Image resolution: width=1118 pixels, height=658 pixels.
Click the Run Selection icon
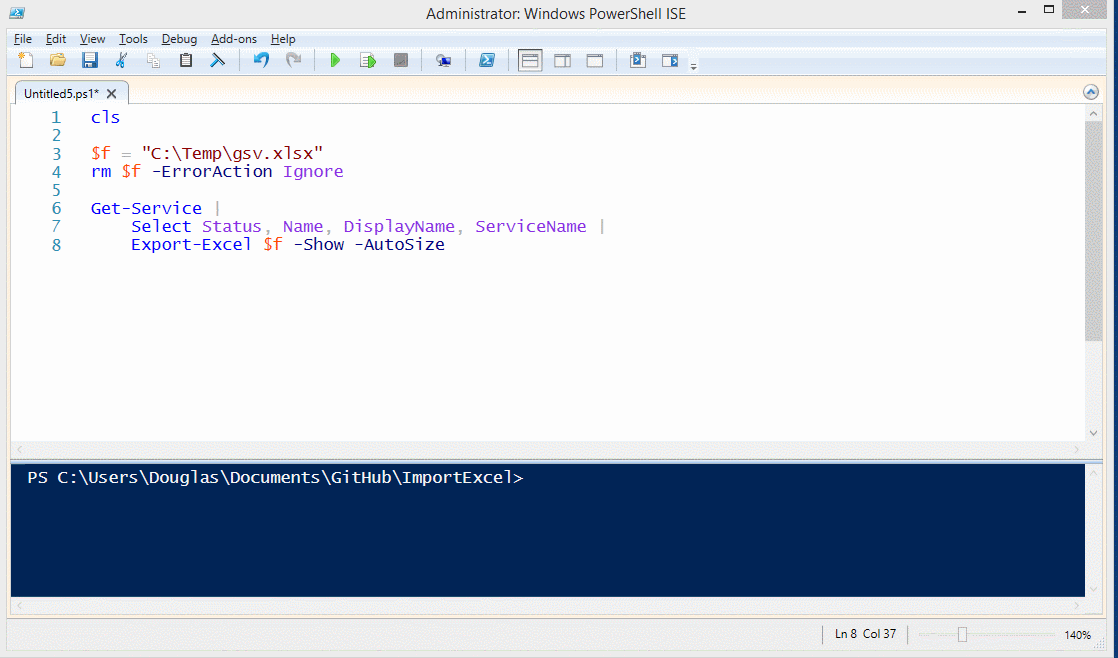point(368,61)
